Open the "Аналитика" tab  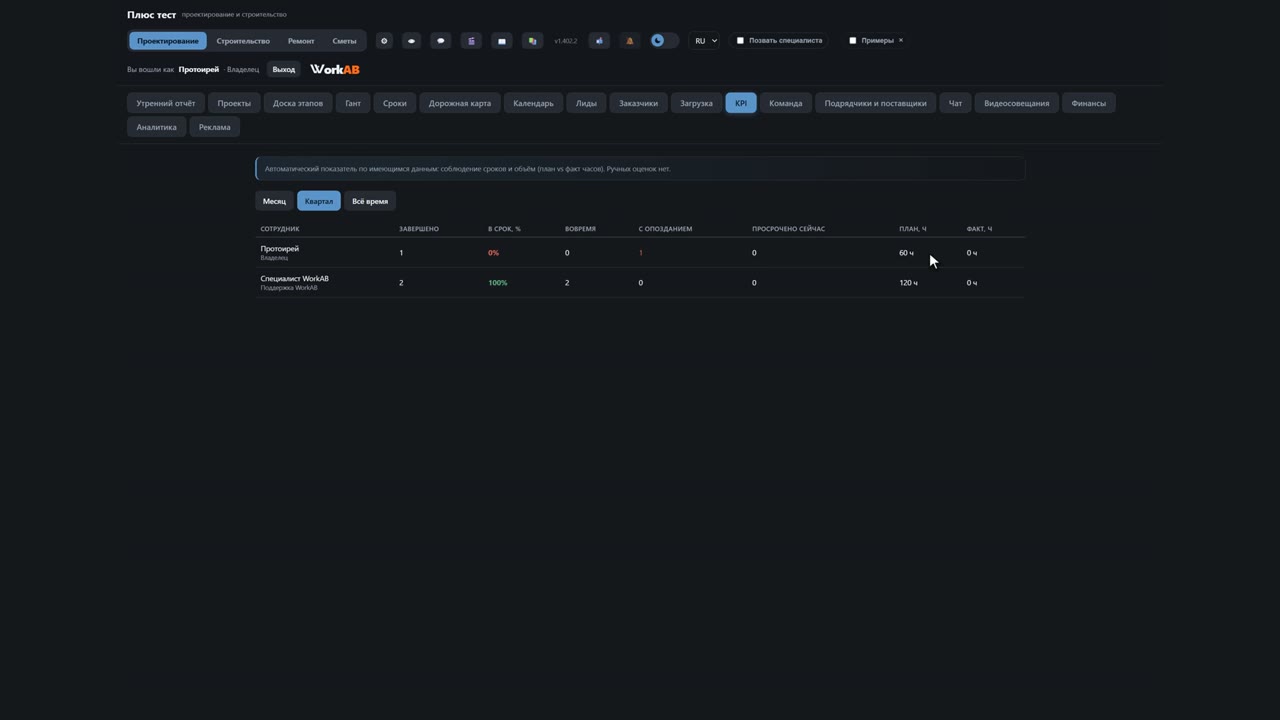(x=157, y=127)
